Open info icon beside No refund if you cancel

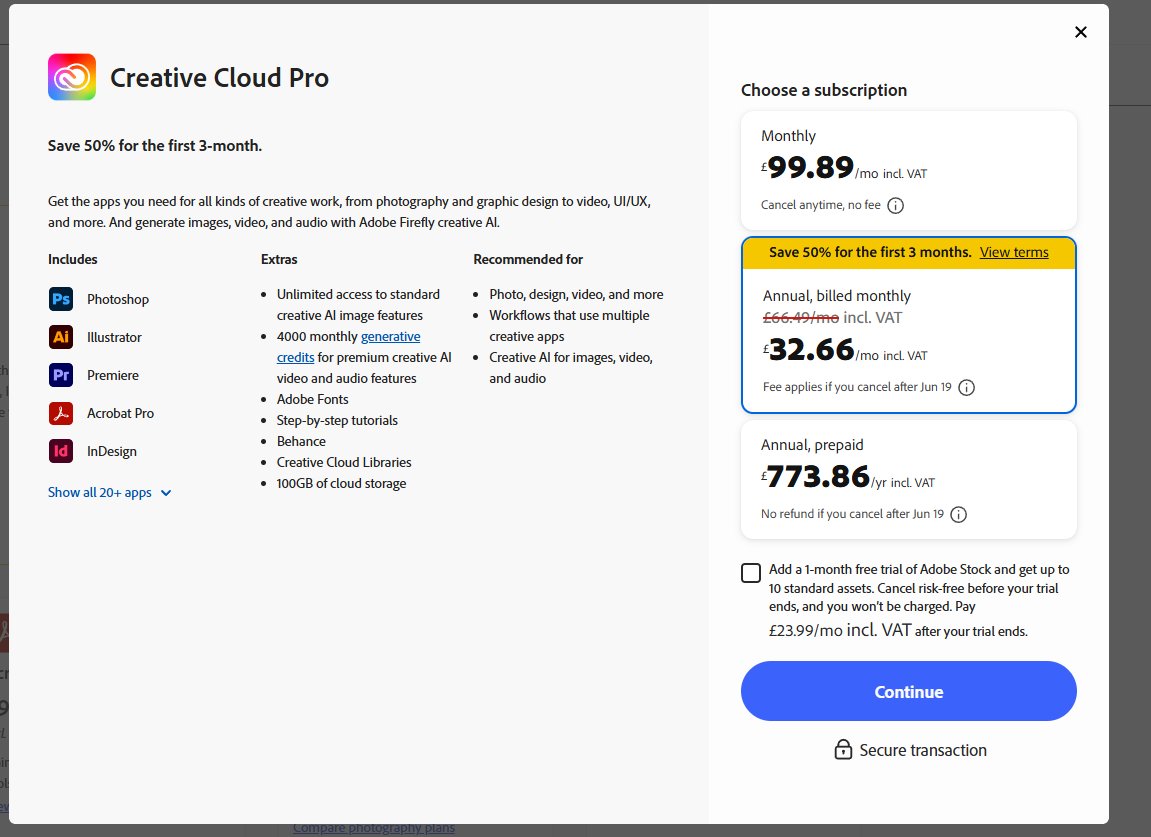(x=959, y=515)
